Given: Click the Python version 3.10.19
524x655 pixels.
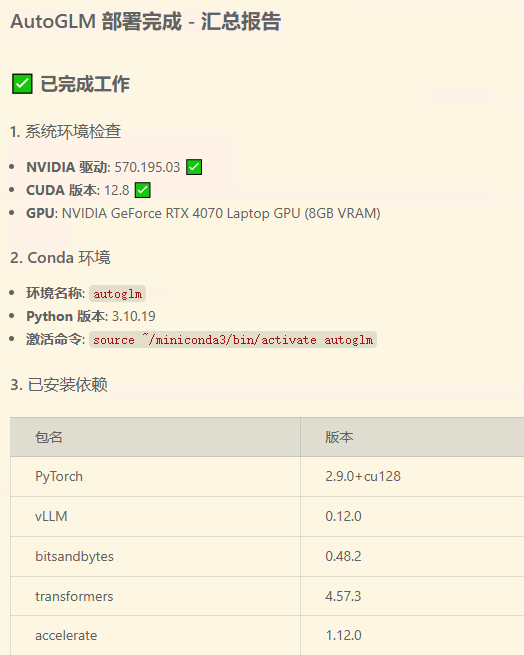Looking at the screenshot, I should coord(134,316).
